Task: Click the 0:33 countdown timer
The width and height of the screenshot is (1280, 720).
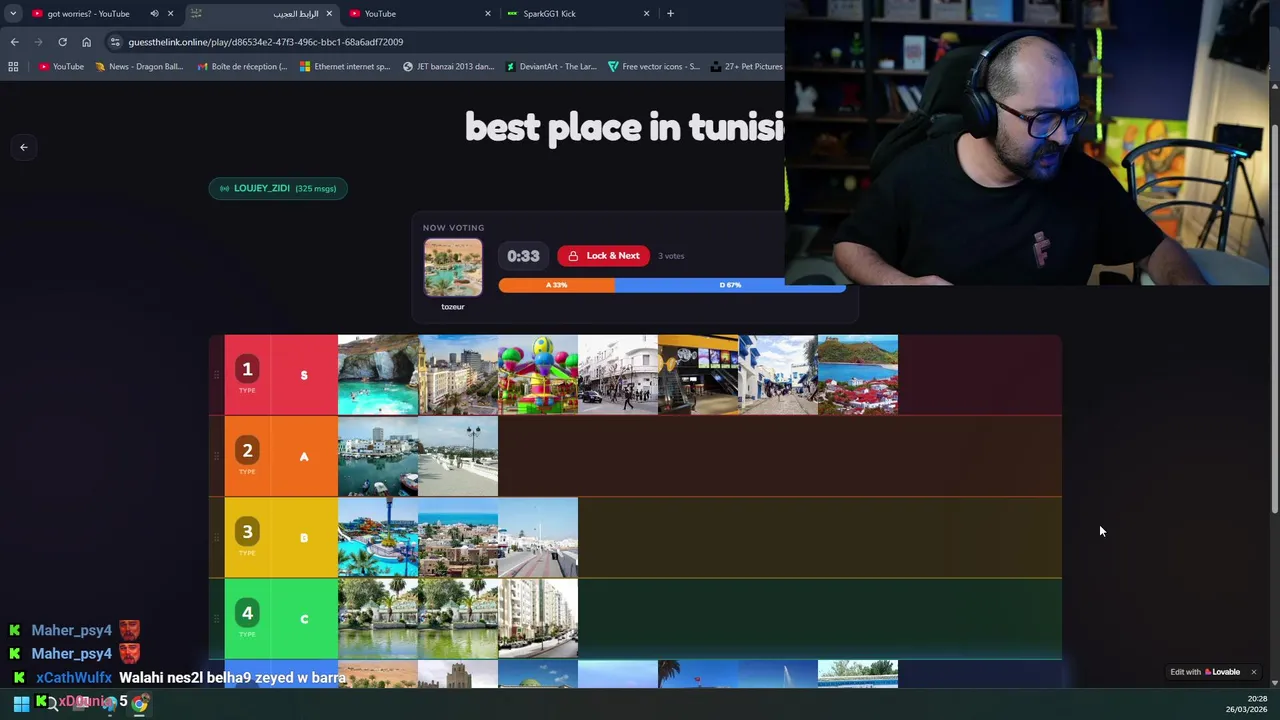Action: [x=523, y=256]
